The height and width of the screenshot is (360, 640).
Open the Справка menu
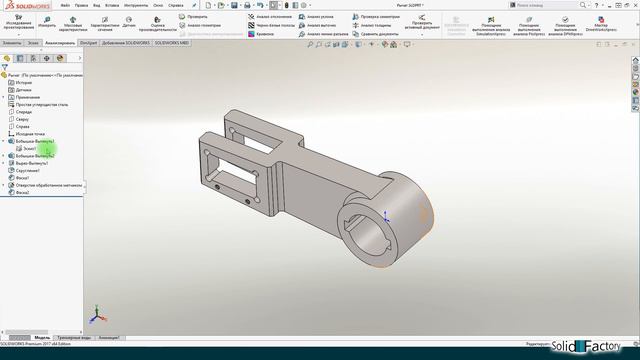176,5
